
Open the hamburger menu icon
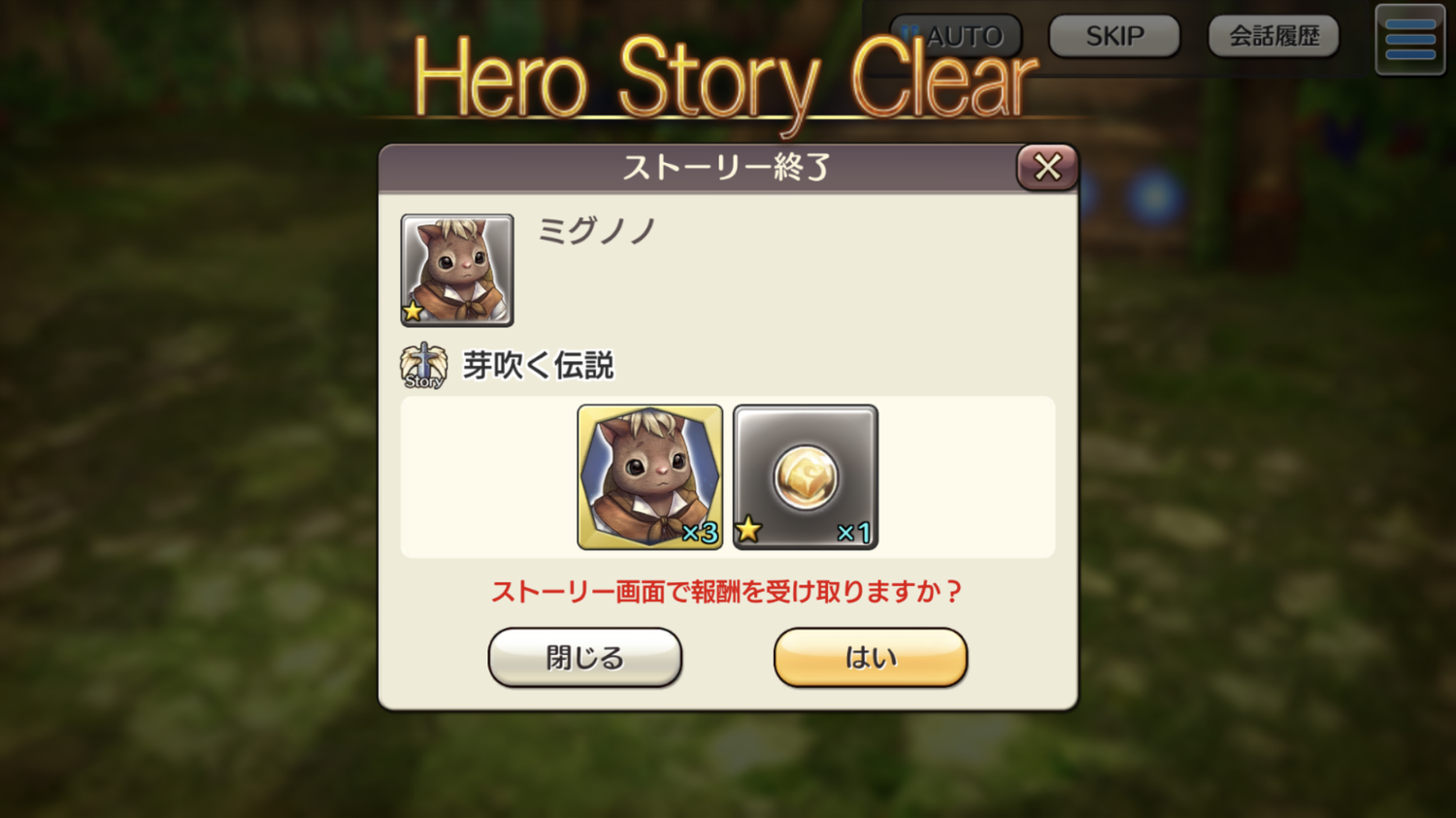coord(1410,40)
